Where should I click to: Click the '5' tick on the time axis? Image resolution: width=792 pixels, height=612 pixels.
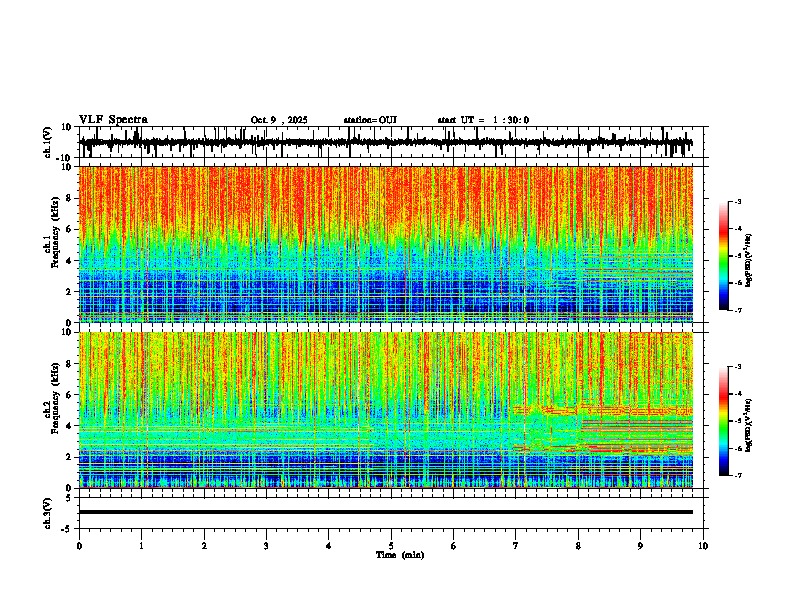pos(391,546)
